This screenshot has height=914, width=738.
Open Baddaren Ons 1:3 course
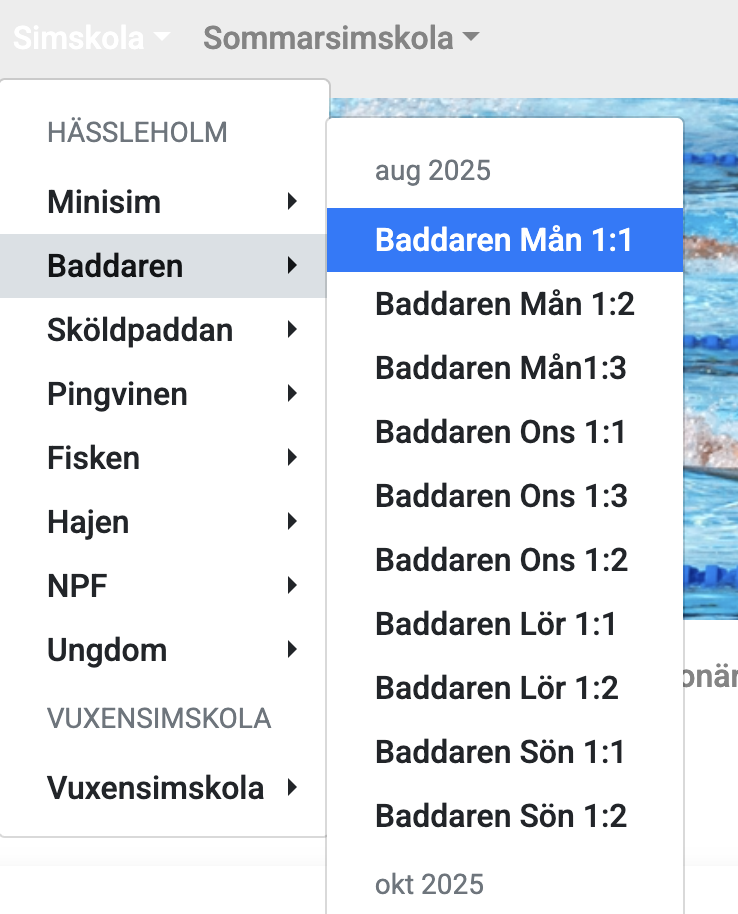tap(501, 496)
